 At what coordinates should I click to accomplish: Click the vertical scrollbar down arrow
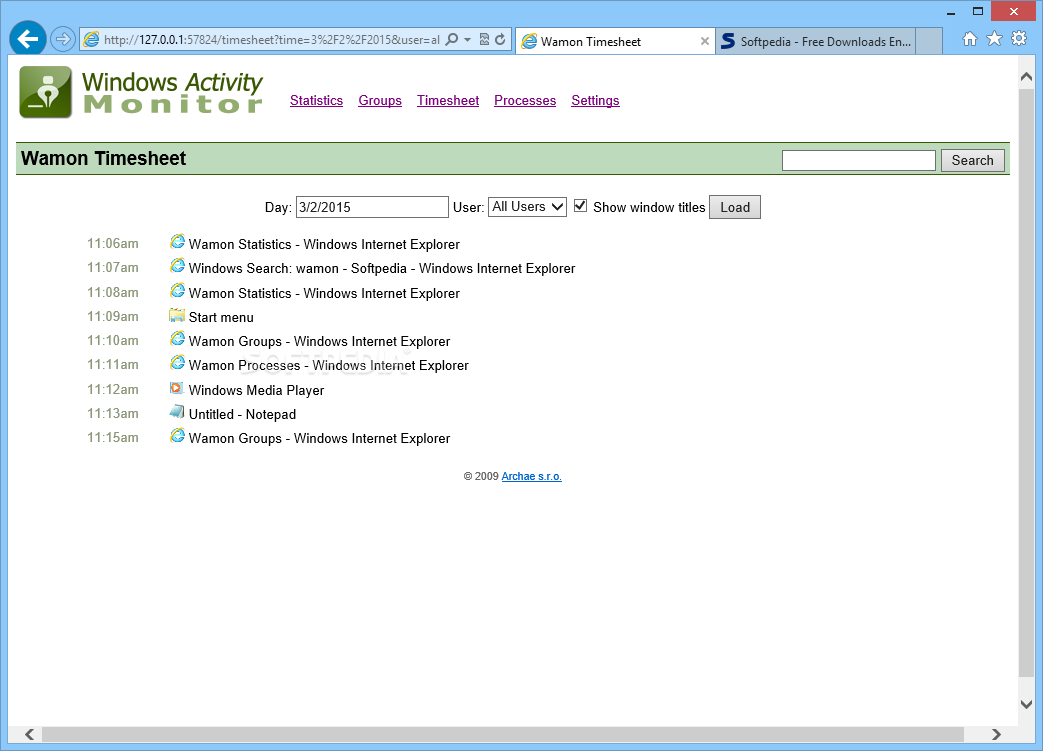(x=1026, y=704)
